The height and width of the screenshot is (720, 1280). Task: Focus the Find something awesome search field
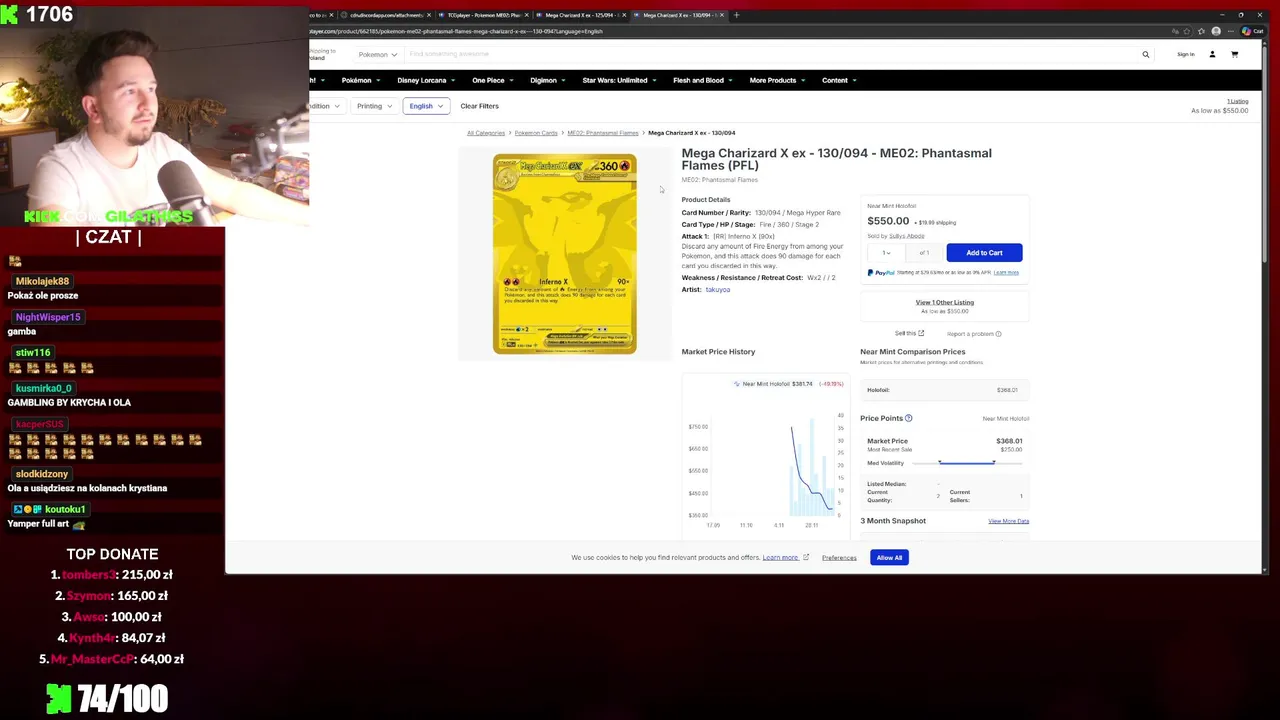click(x=770, y=54)
